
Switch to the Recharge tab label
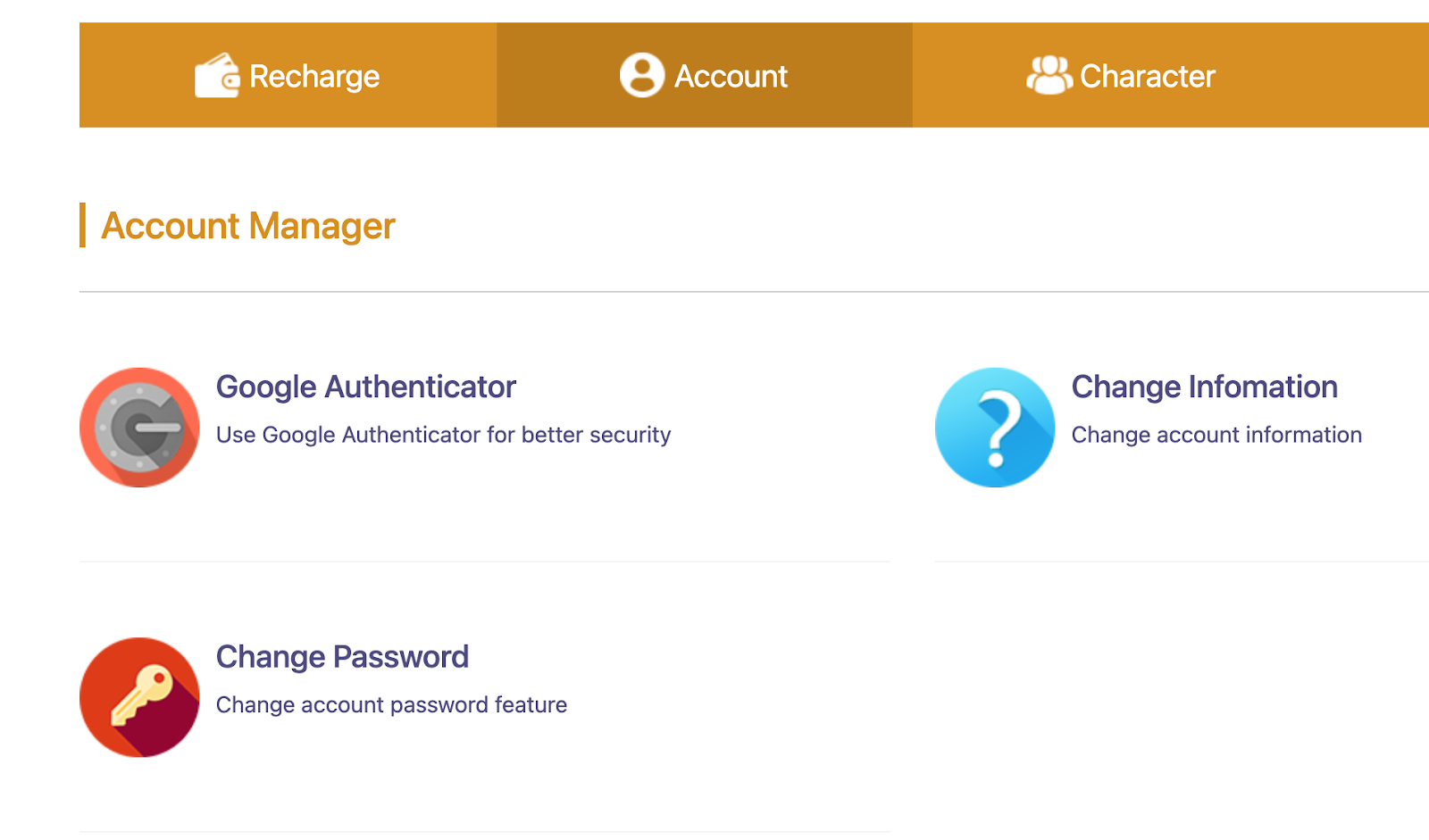click(x=314, y=77)
